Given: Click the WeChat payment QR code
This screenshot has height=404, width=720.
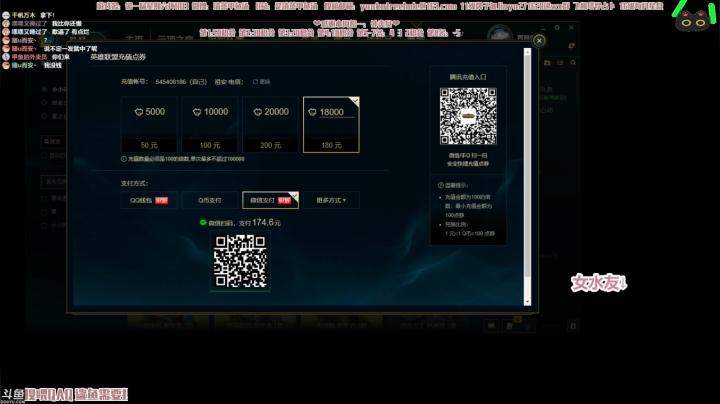Looking at the screenshot, I should click(240, 261).
